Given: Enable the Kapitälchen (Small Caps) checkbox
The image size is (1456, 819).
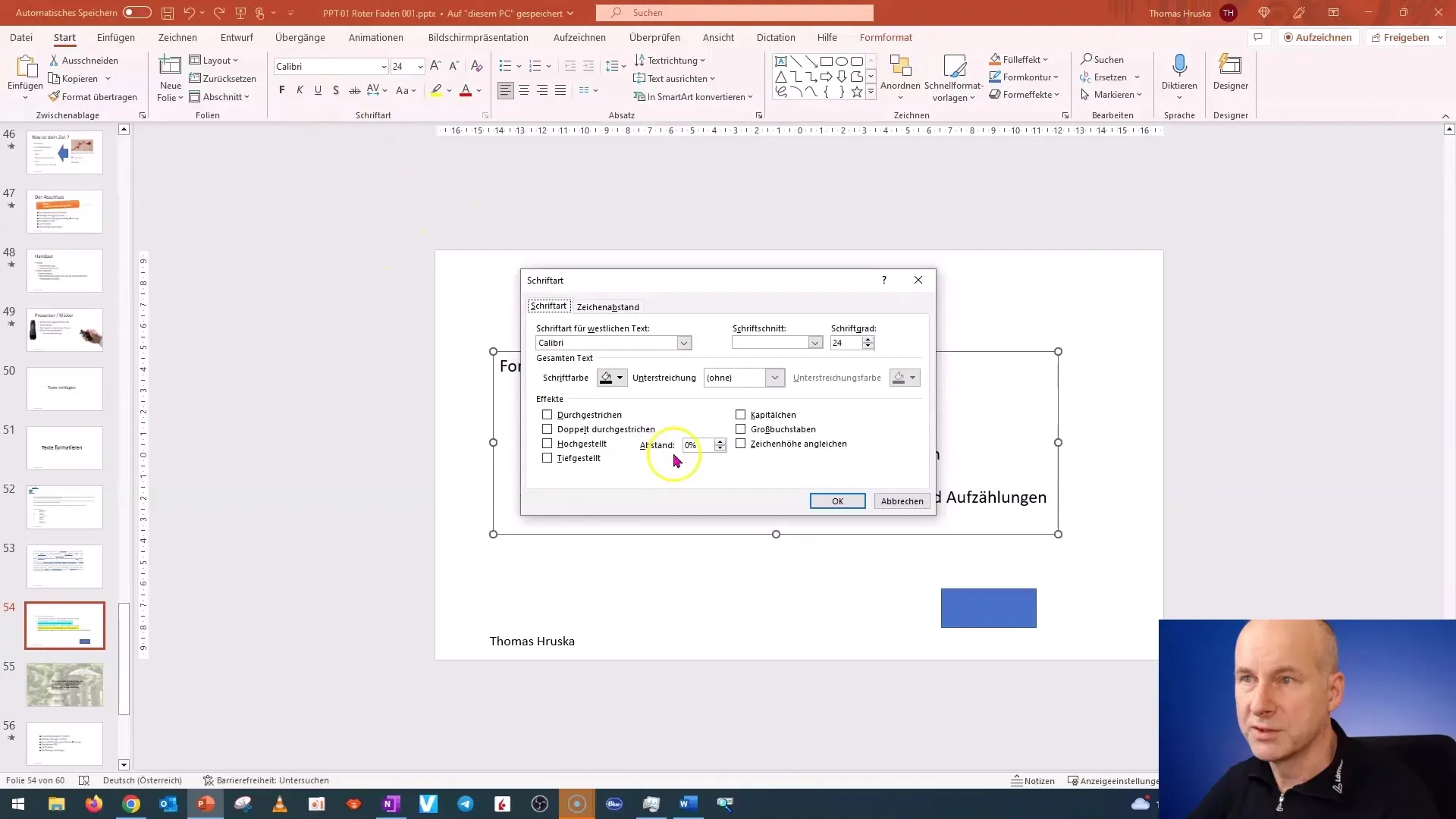Looking at the screenshot, I should click(x=742, y=414).
